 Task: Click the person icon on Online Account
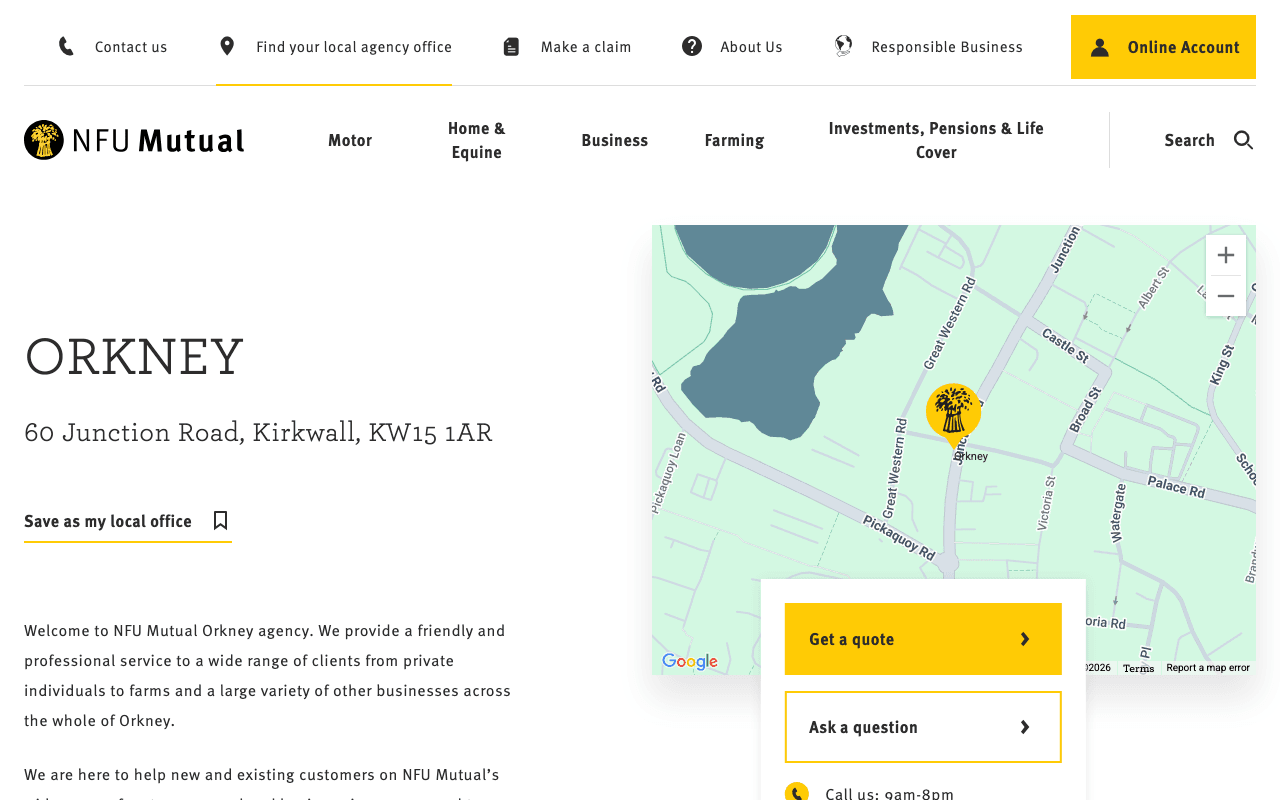(x=1100, y=47)
